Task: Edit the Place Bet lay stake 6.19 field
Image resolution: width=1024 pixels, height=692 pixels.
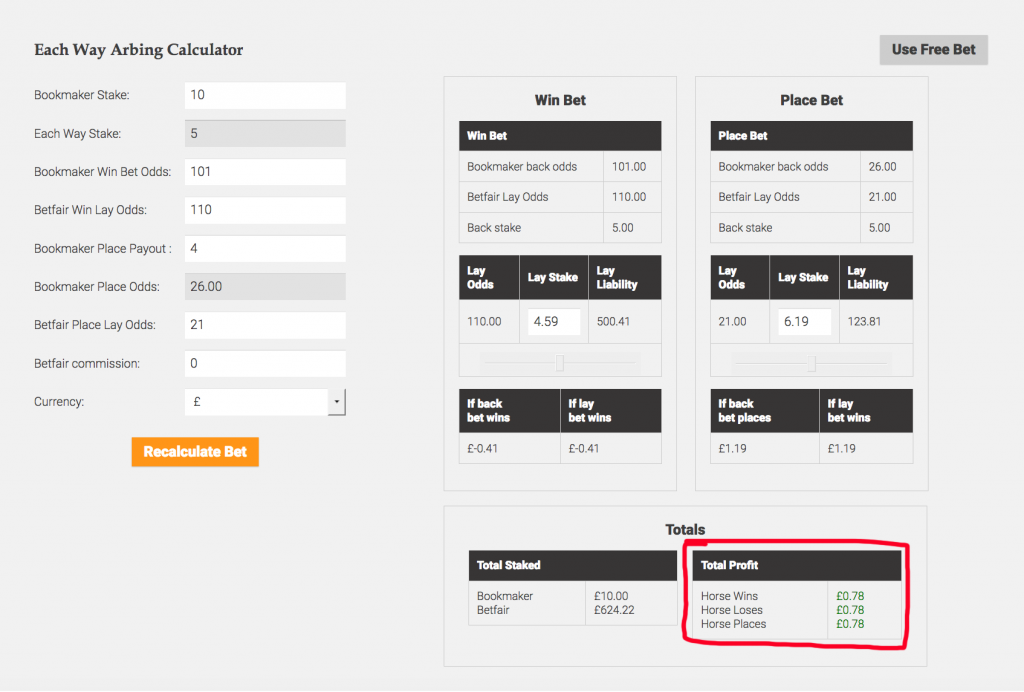Action: [x=804, y=322]
